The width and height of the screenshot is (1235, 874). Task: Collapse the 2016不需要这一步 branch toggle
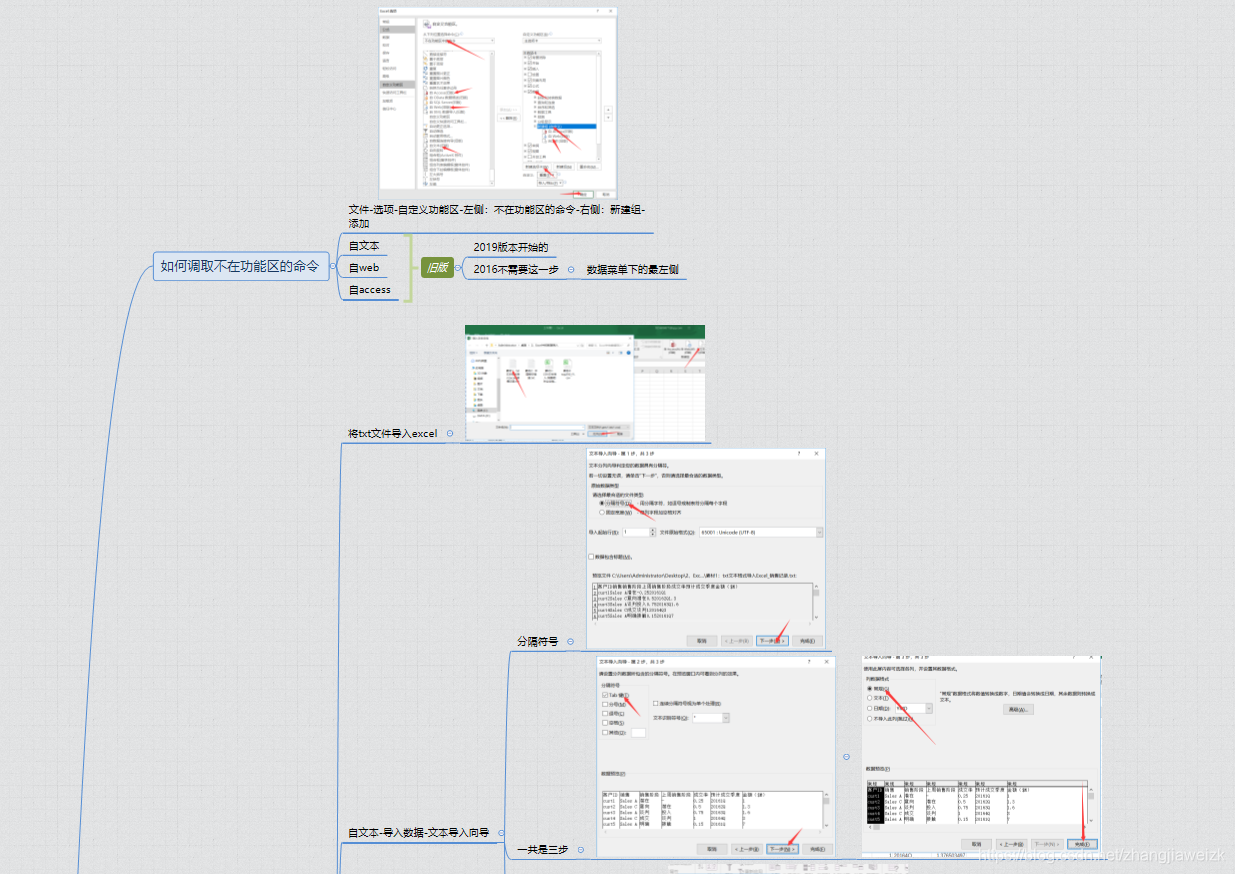tap(571, 269)
